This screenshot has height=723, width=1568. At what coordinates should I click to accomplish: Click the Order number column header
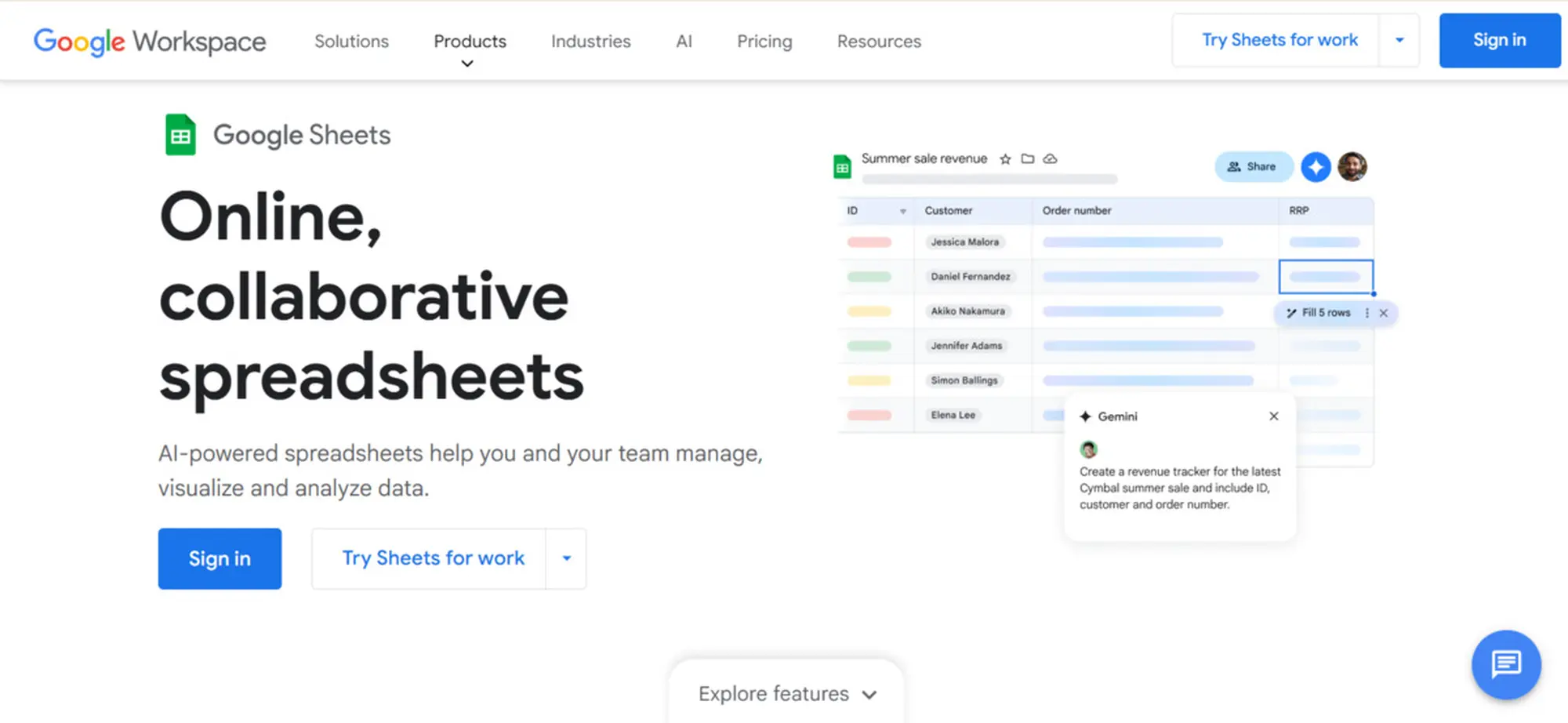pyautogui.click(x=1076, y=211)
